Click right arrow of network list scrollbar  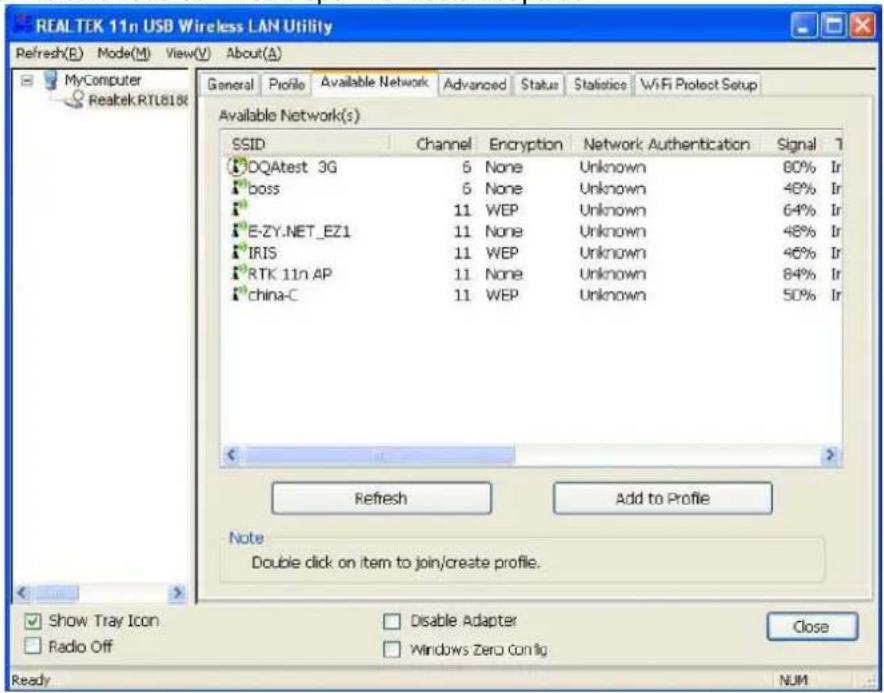(x=830, y=455)
